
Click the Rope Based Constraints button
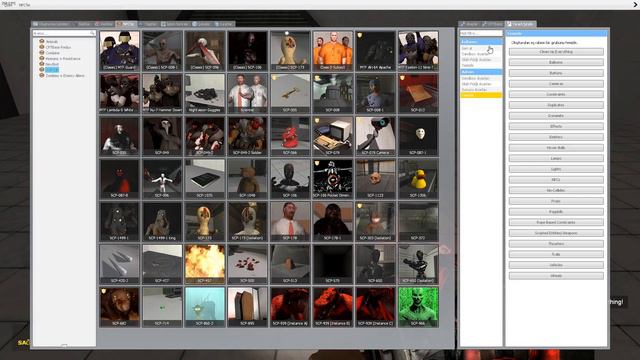click(556, 222)
